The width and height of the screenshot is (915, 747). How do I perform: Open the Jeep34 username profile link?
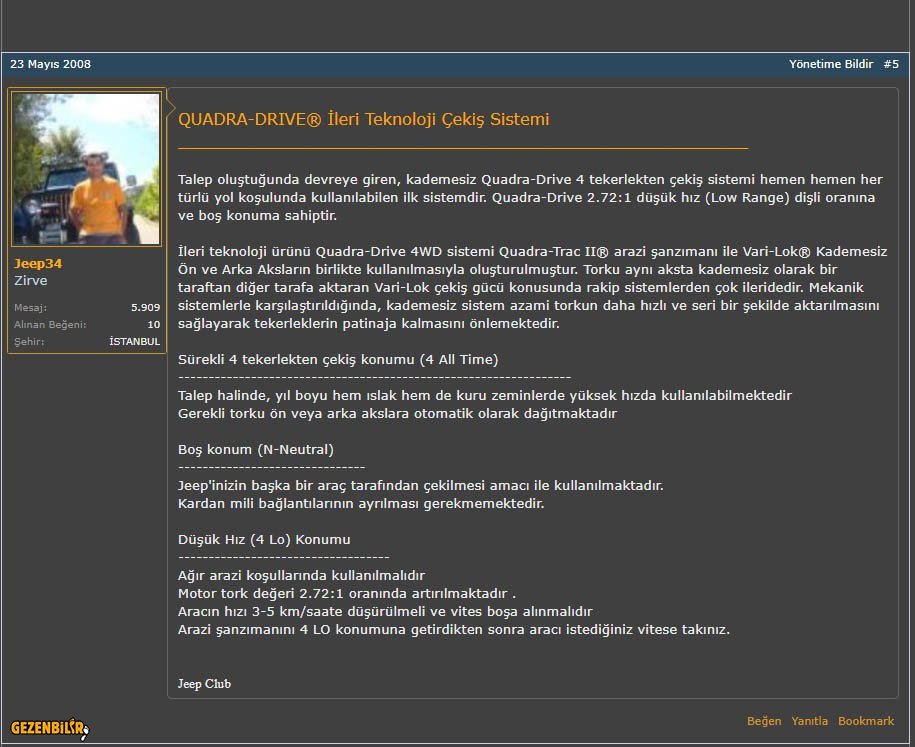tap(38, 263)
